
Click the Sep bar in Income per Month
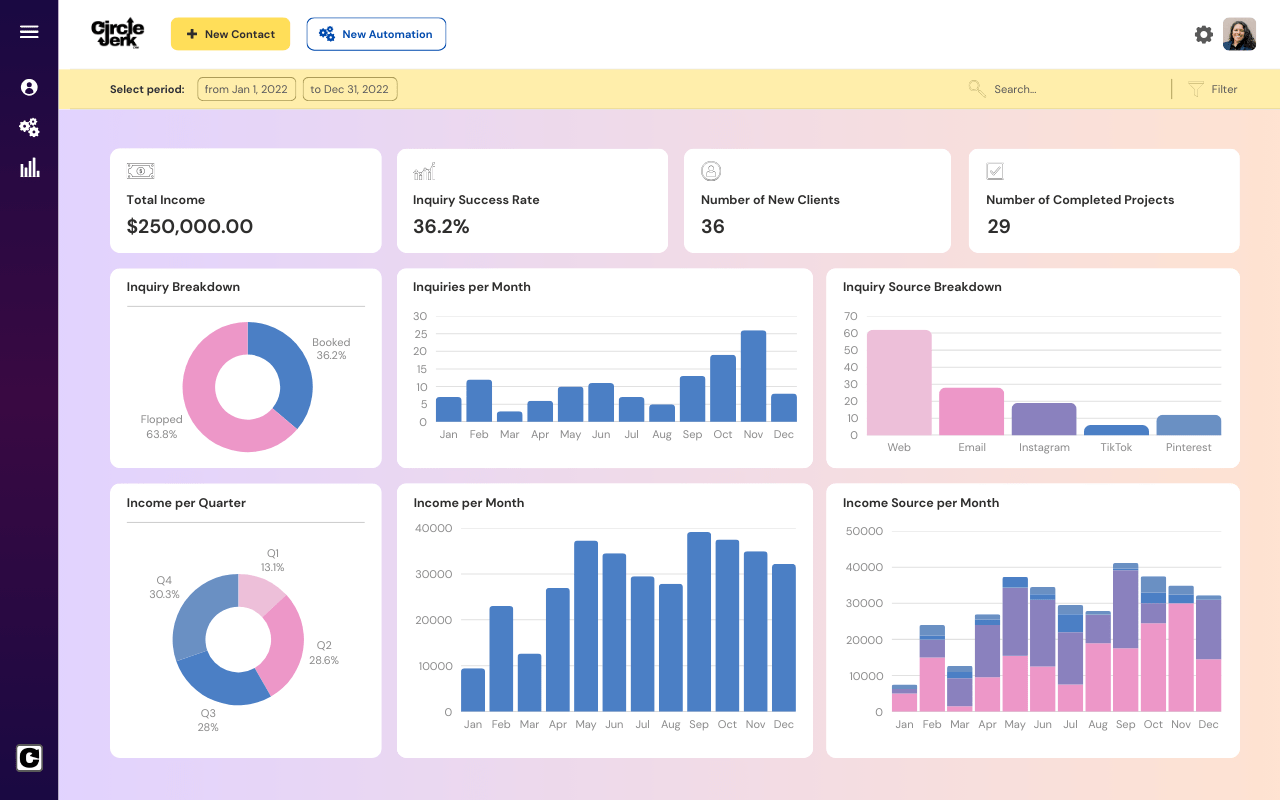(x=699, y=622)
